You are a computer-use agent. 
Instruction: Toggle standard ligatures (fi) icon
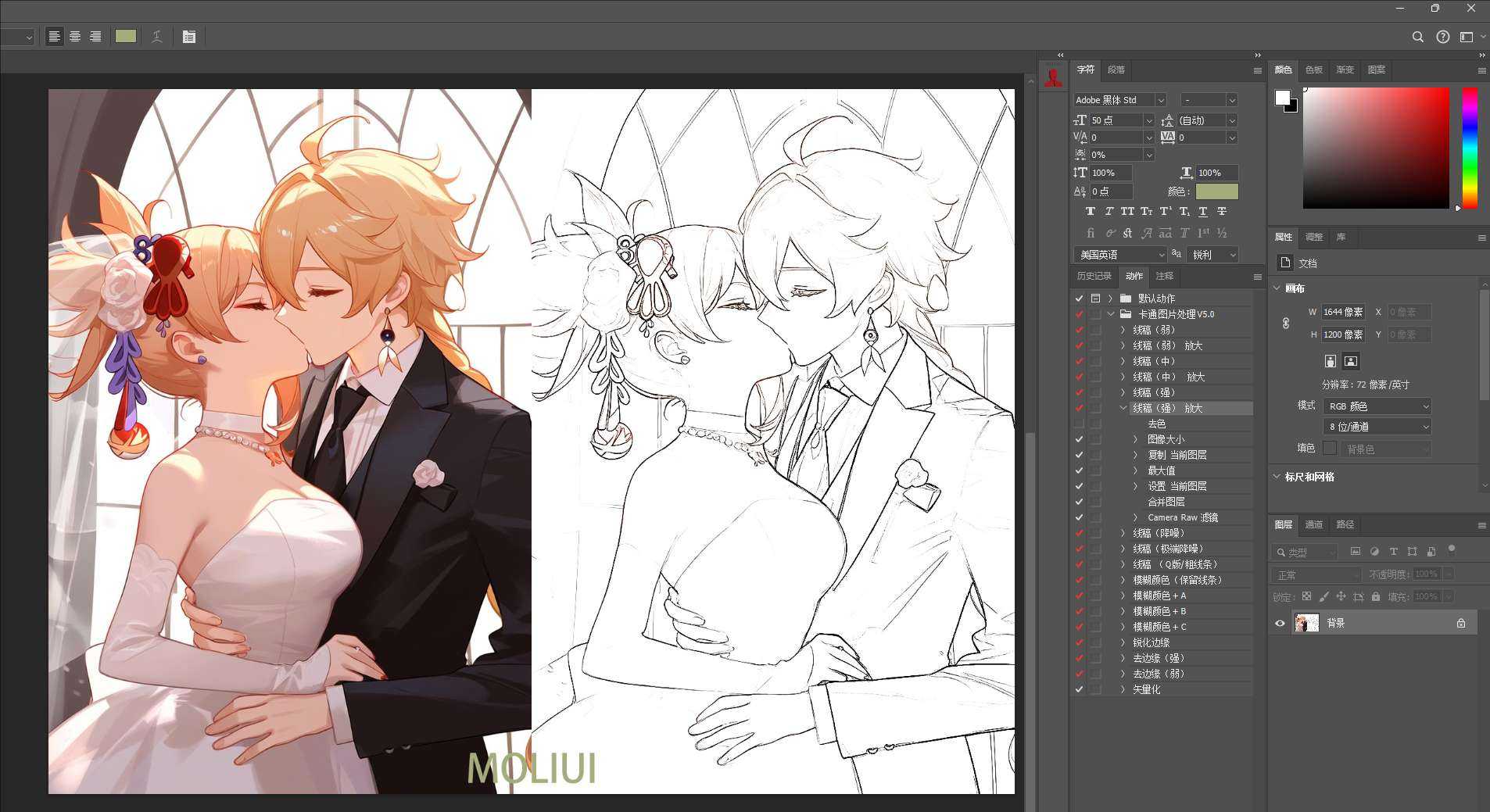coord(1091,233)
